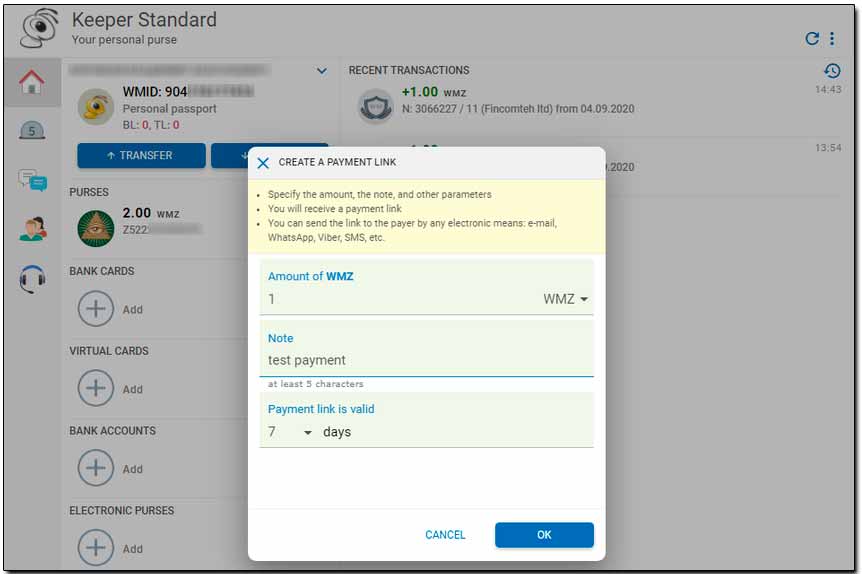Add an electronic purse with plus icon
Viewport: 862px width, 574px height.
click(x=96, y=548)
